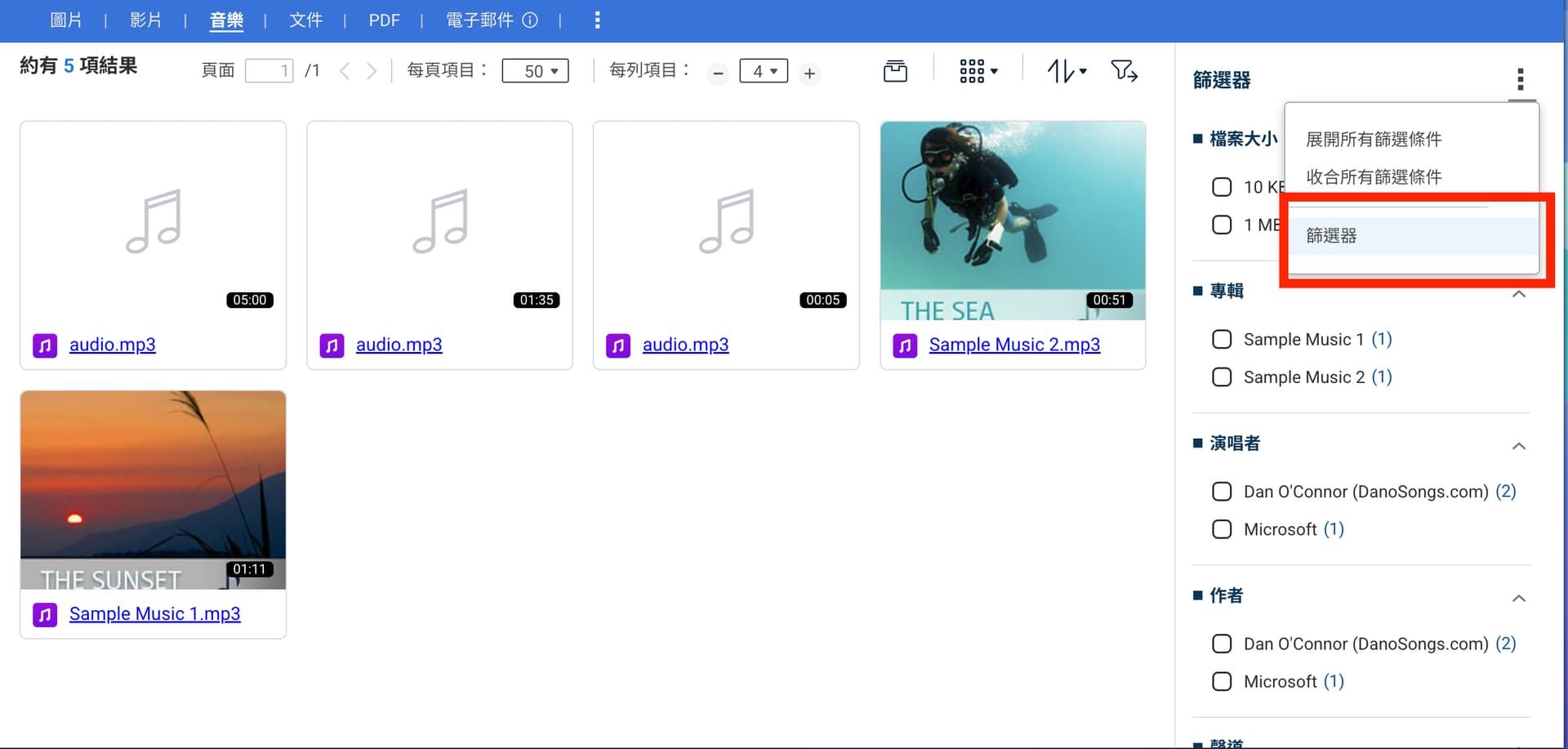The width and height of the screenshot is (1568, 749).
Task: Check the Sample Music 1 album filter
Action: 1222,339
